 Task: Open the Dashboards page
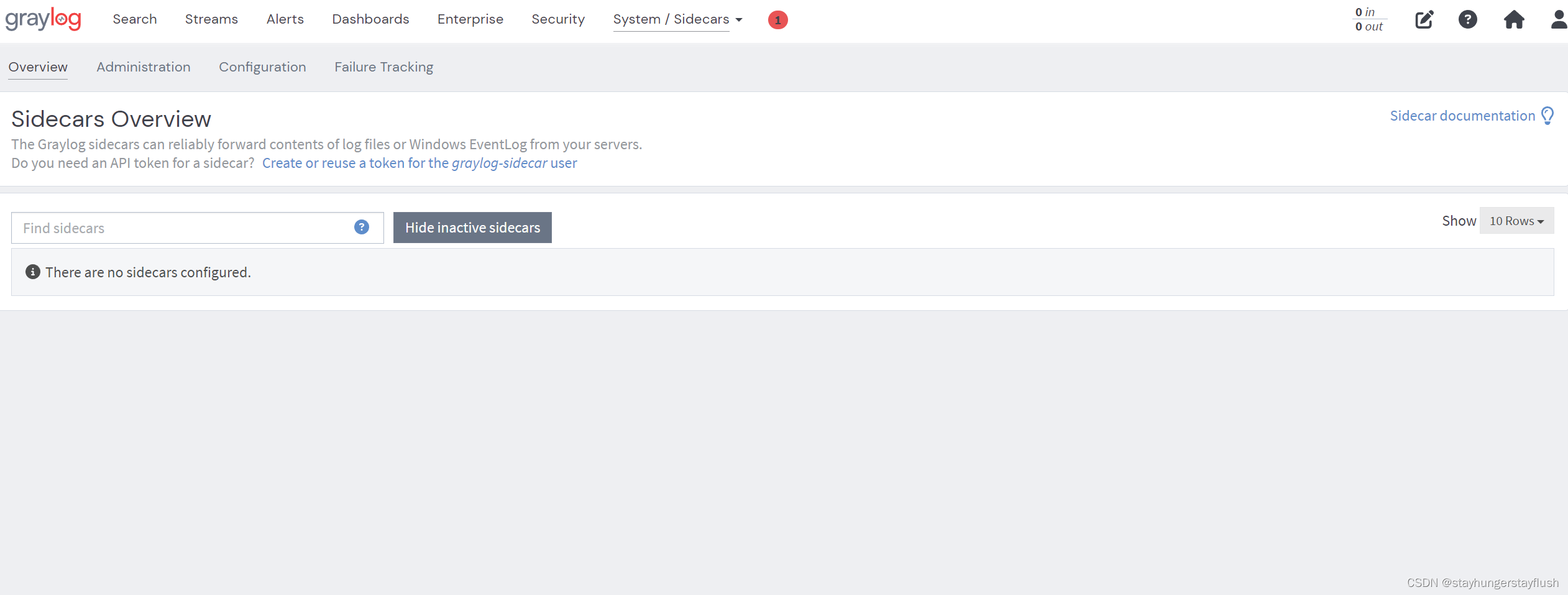click(370, 19)
